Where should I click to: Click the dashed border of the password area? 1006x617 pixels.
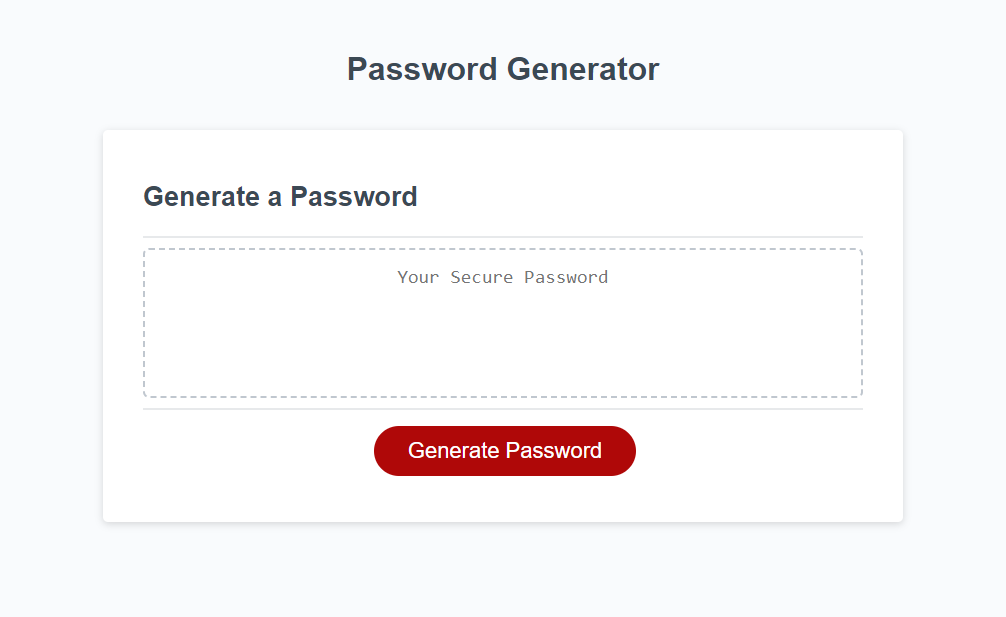tap(503, 246)
